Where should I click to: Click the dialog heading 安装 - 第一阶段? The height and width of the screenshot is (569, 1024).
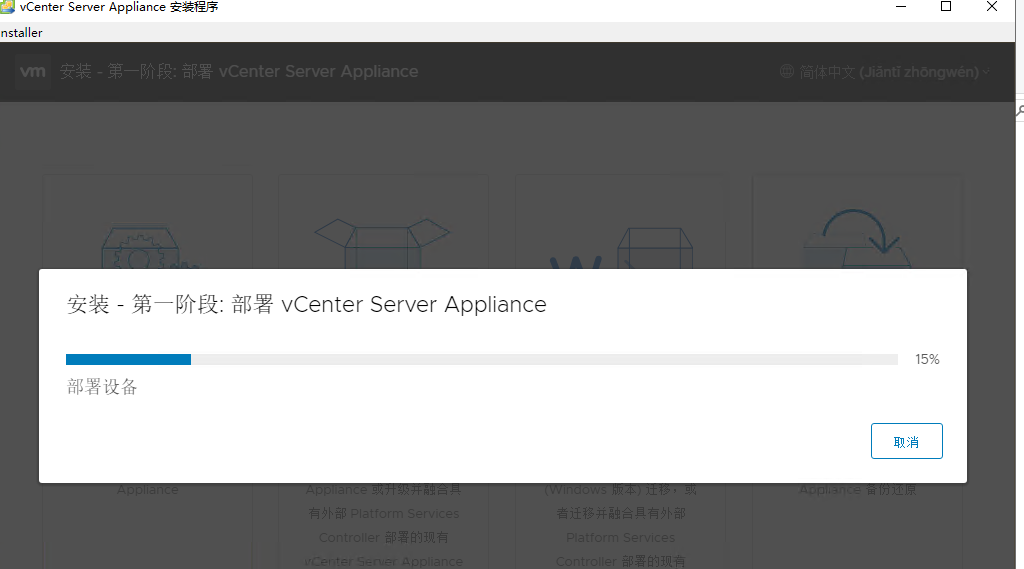306,305
